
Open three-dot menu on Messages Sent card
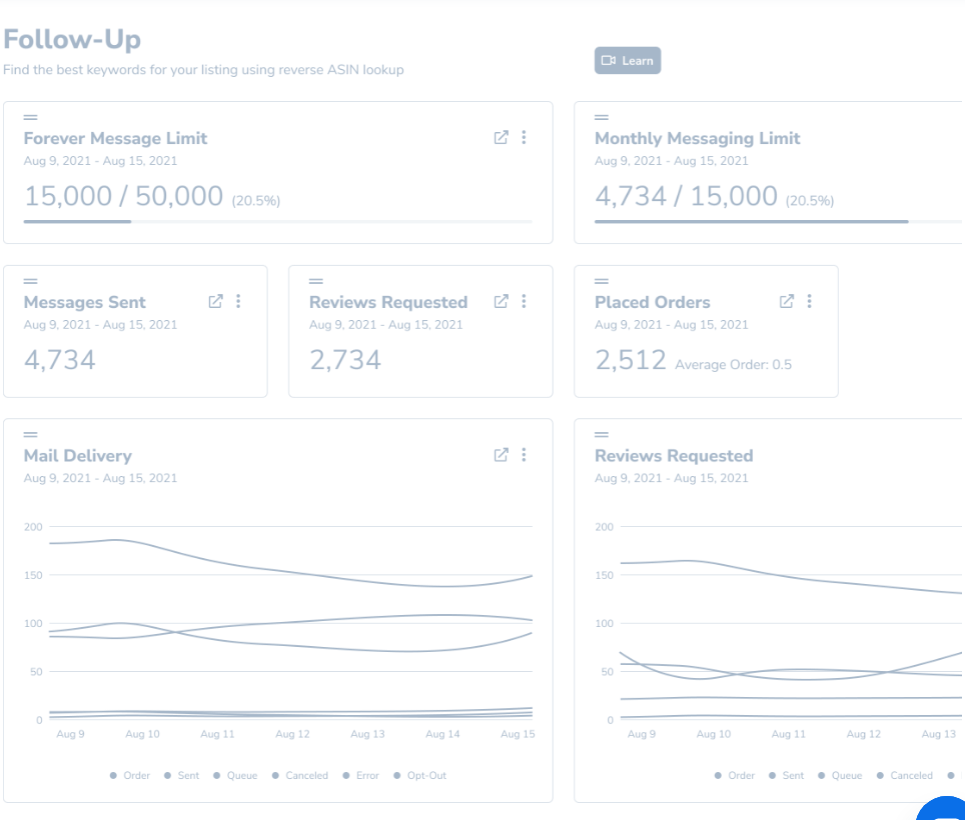click(238, 301)
